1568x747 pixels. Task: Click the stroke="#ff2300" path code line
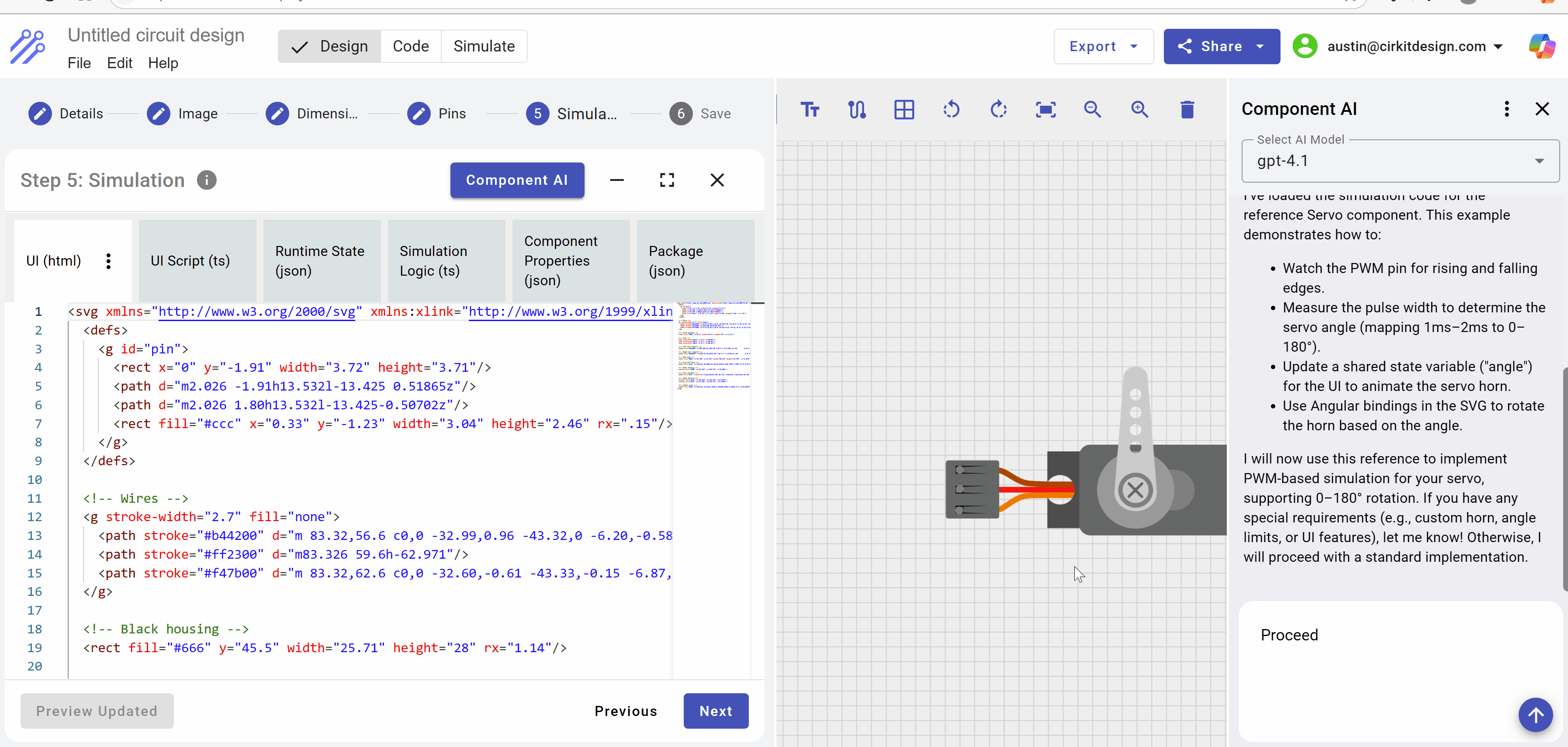284,555
